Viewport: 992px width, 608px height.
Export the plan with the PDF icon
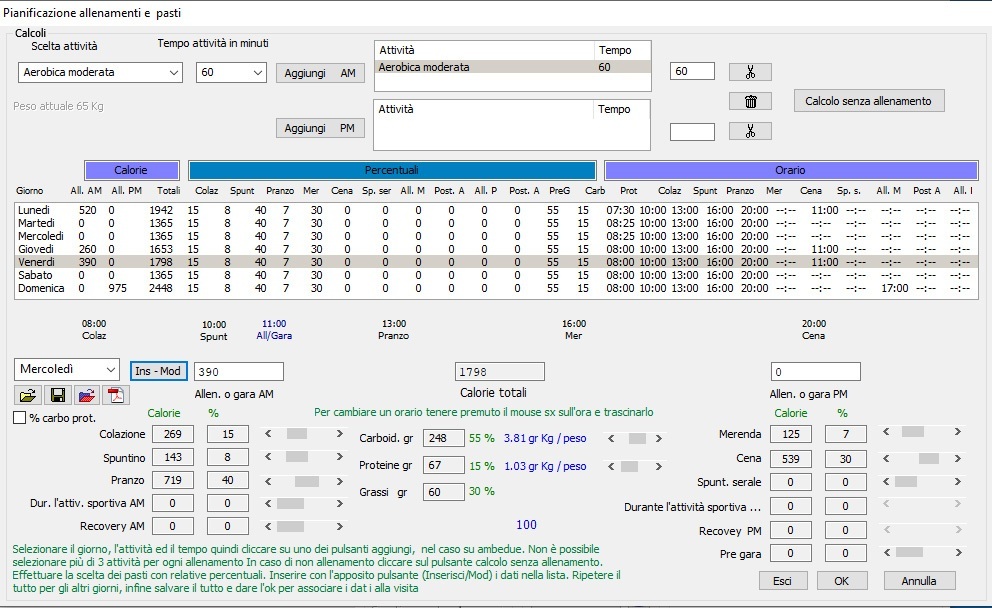pos(116,395)
